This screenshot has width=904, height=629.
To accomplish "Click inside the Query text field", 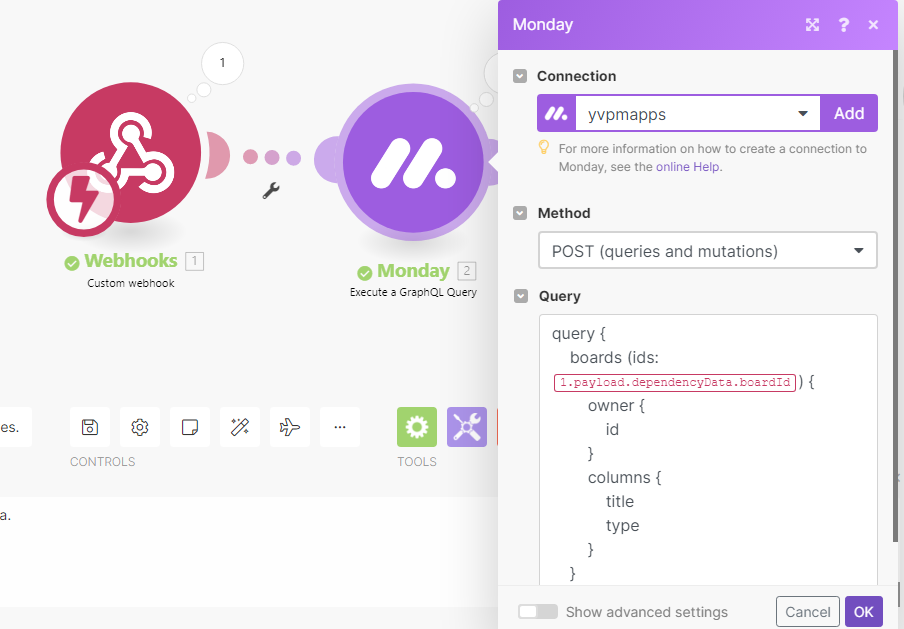I will (x=708, y=450).
